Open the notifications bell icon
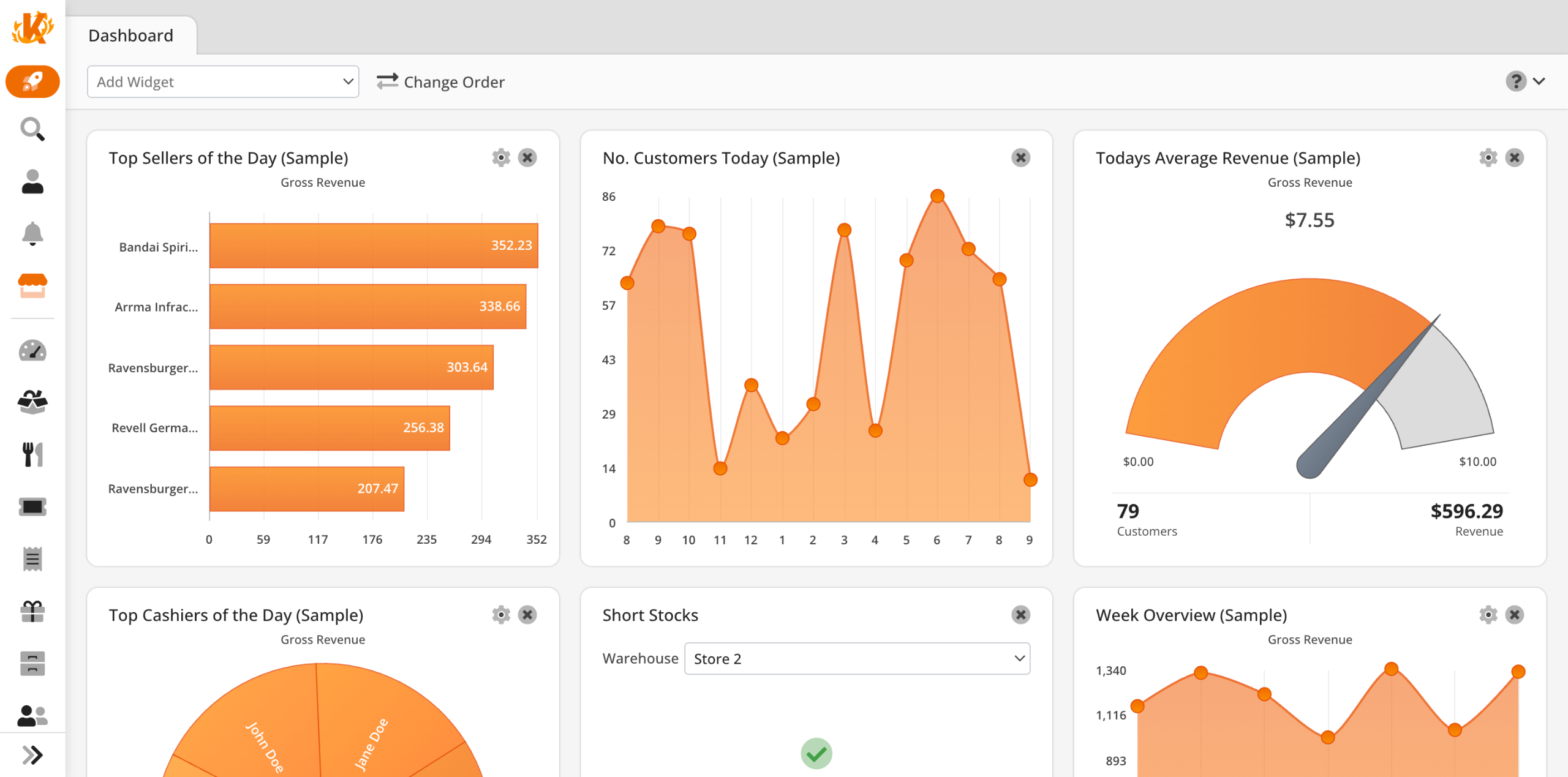 click(x=32, y=234)
